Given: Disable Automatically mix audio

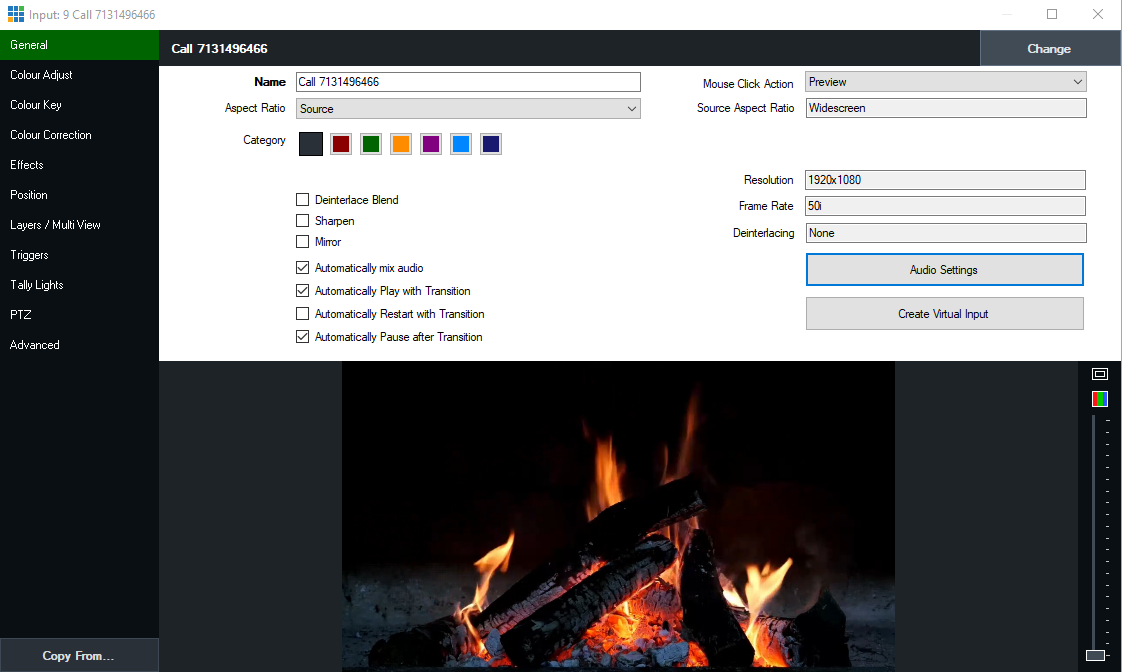Looking at the screenshot, I should [x=303, y=268].
